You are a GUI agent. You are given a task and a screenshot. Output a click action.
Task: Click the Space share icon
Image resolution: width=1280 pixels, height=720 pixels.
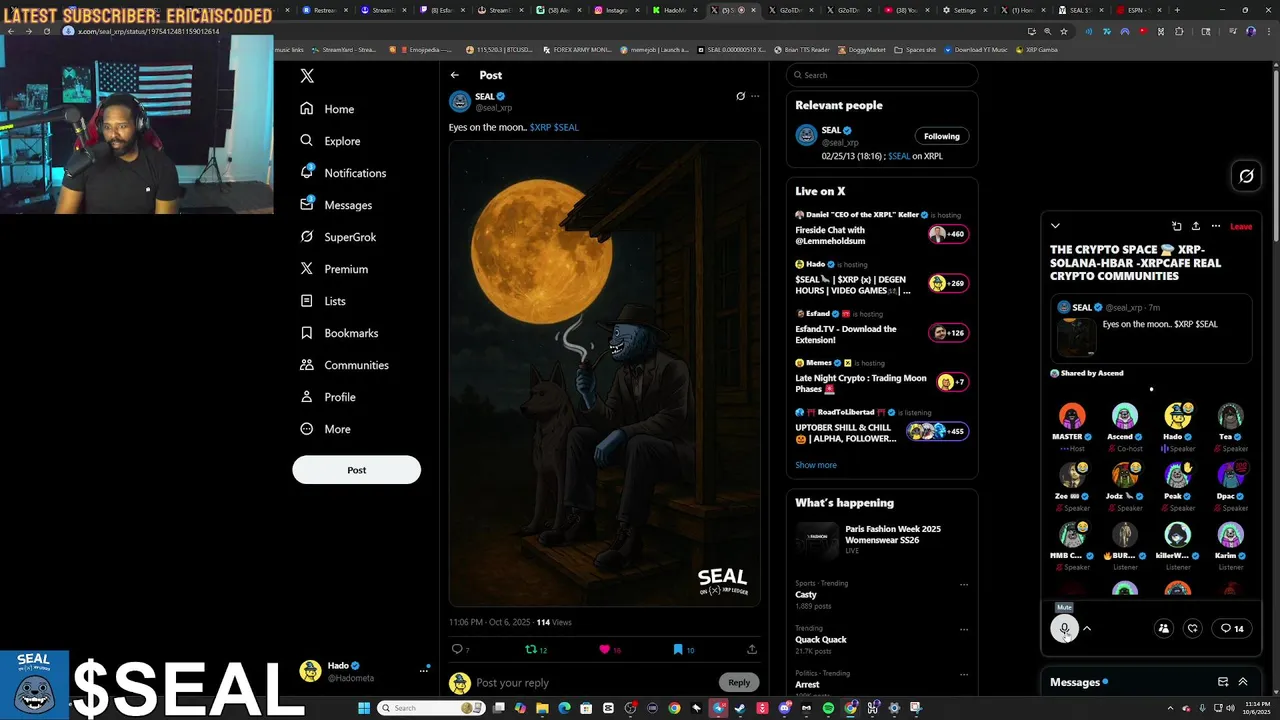[x=1195, y=226]
